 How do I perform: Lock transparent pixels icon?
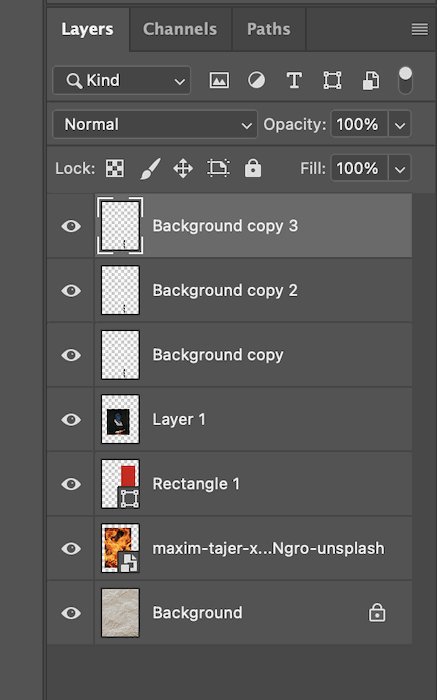click(x=115, y=168)
